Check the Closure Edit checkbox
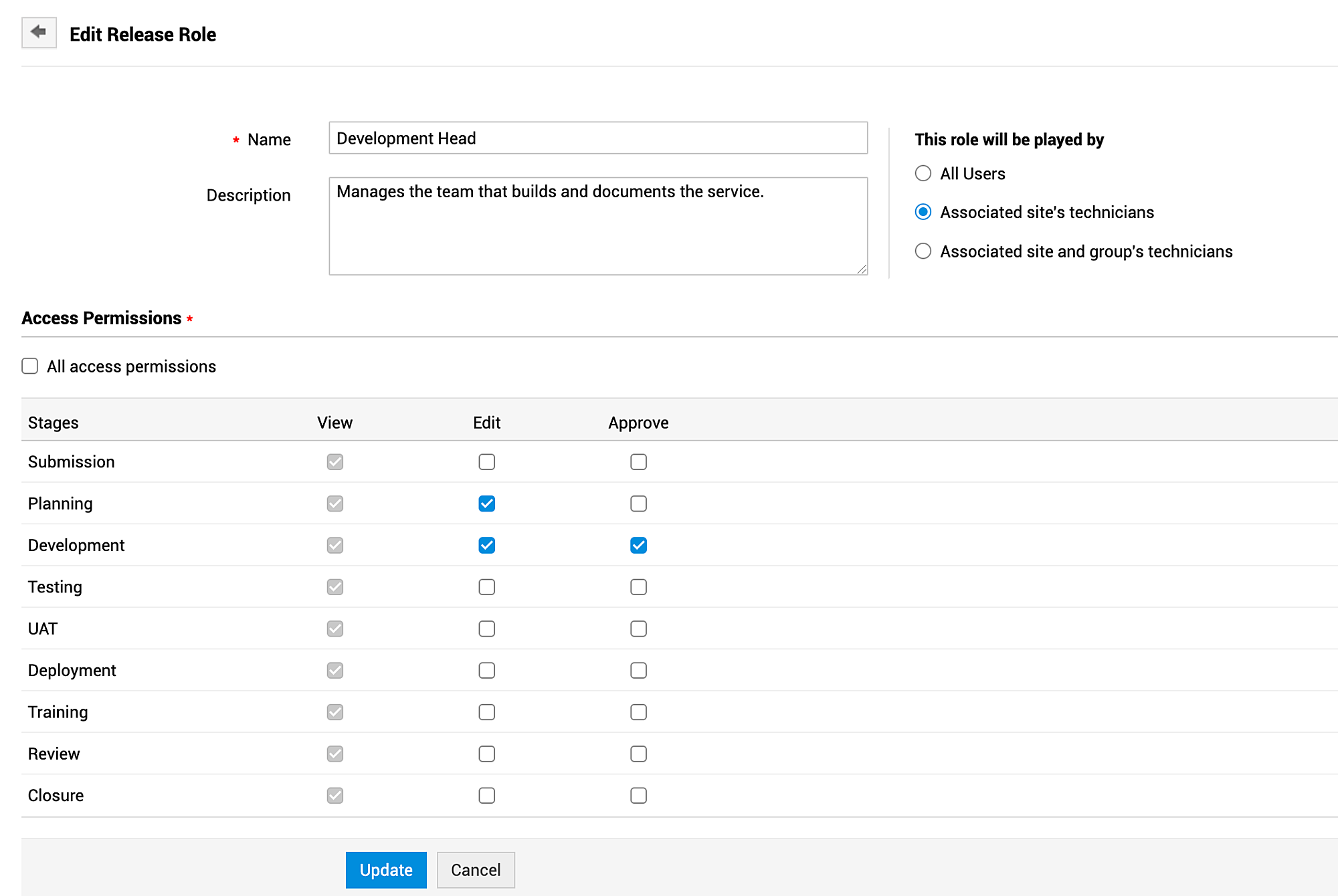The width and height of the screenshot is (1338, 896). click(486, 796)
